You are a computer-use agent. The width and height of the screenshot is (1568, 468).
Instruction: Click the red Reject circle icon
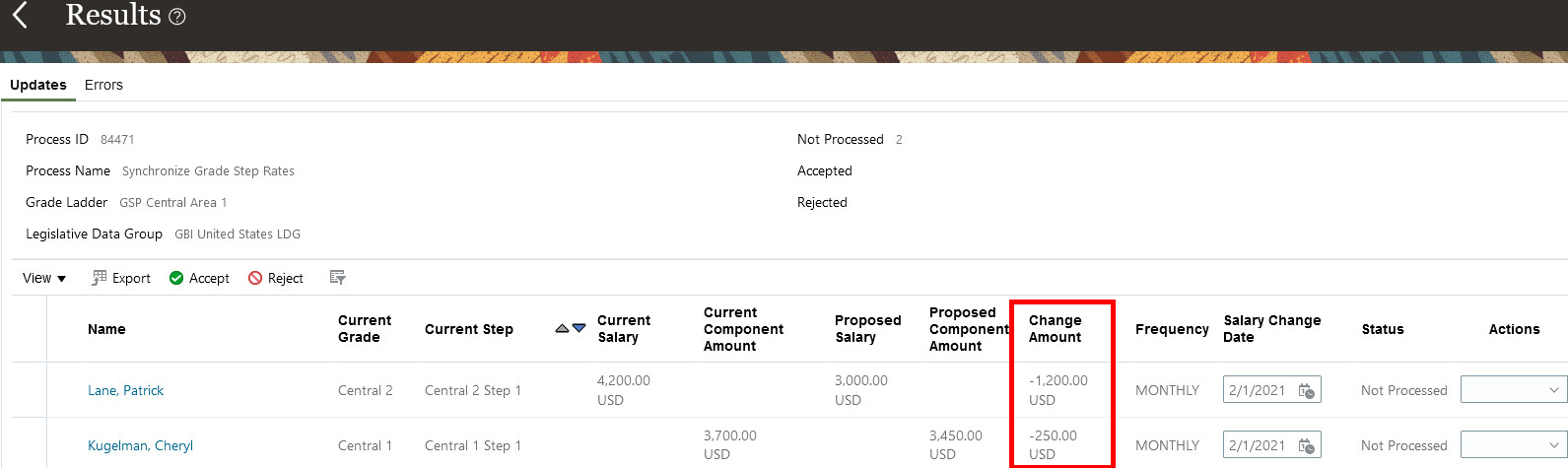pyautogui.click(x=255, y=278)
